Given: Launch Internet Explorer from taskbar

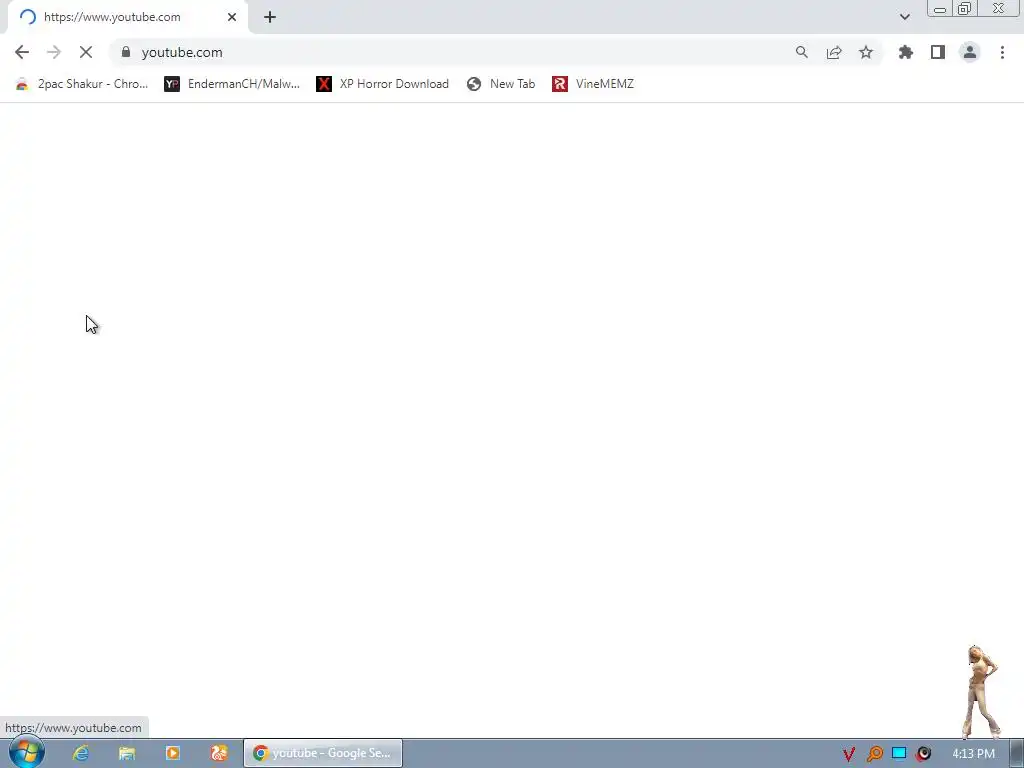Looking at the screenshot, I should coord(81,753).
